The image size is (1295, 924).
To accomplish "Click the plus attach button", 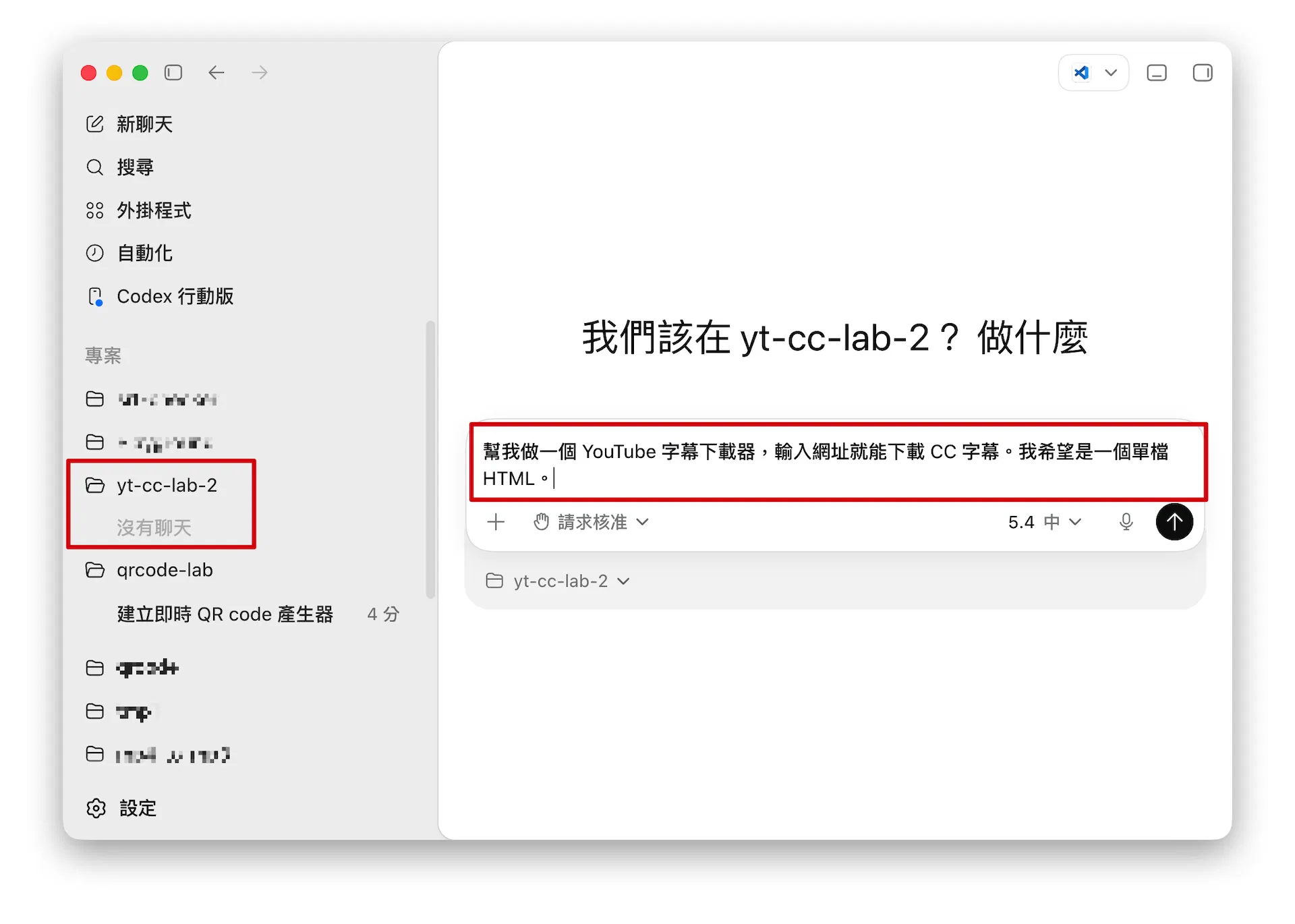I will tap(496, 522).
